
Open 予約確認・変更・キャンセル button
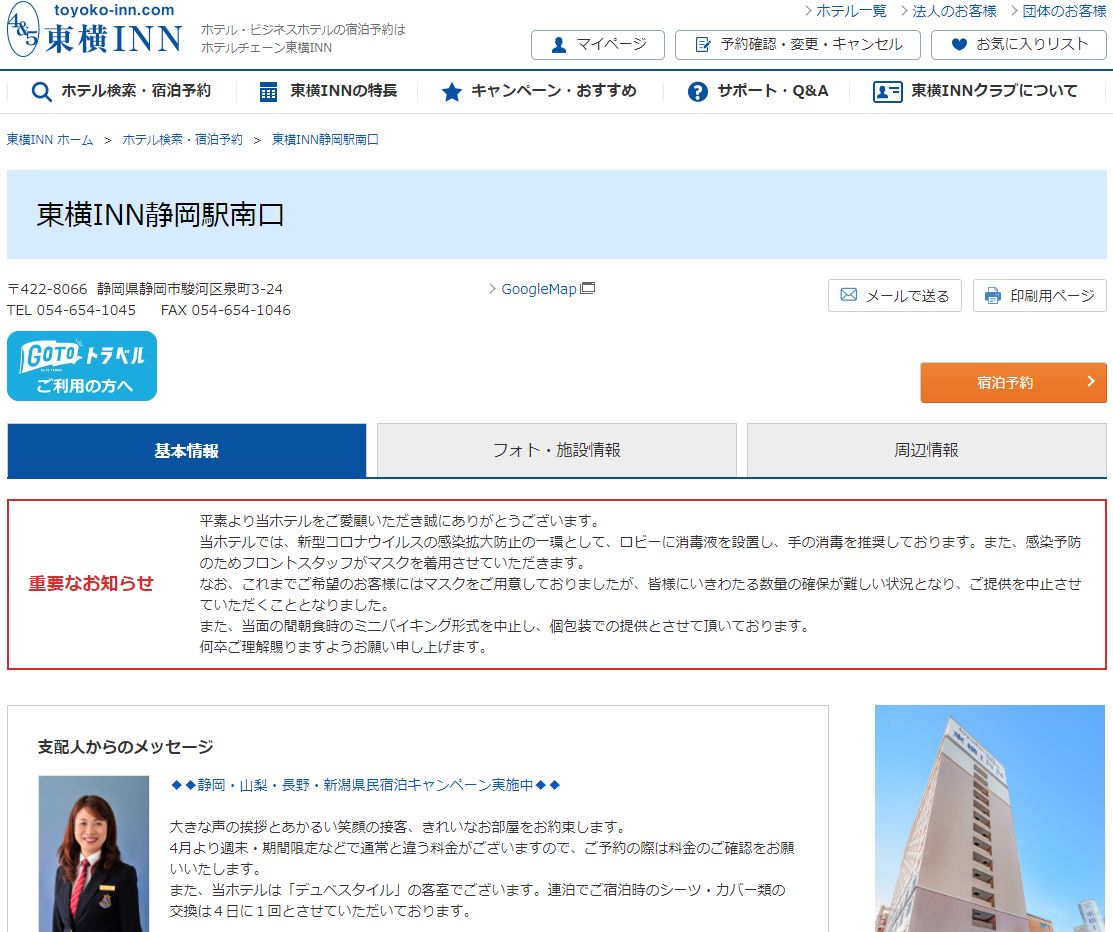(797, 45)
